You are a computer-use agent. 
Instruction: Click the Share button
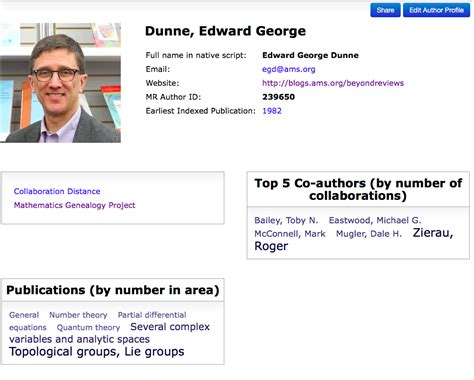click(x=385, y=10)
